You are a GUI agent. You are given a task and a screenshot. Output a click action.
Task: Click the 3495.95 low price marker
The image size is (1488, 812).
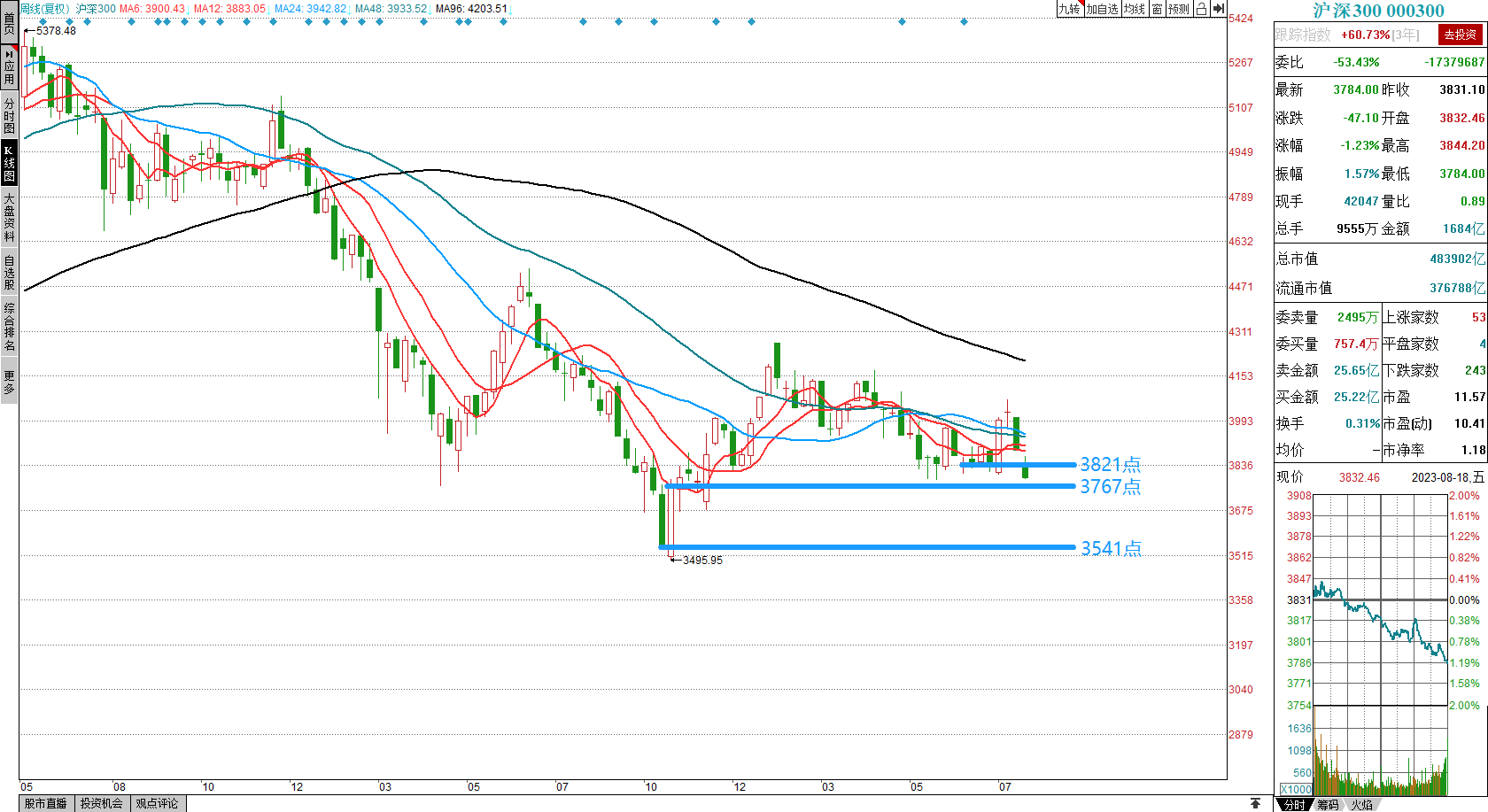(x=701, y=561)
